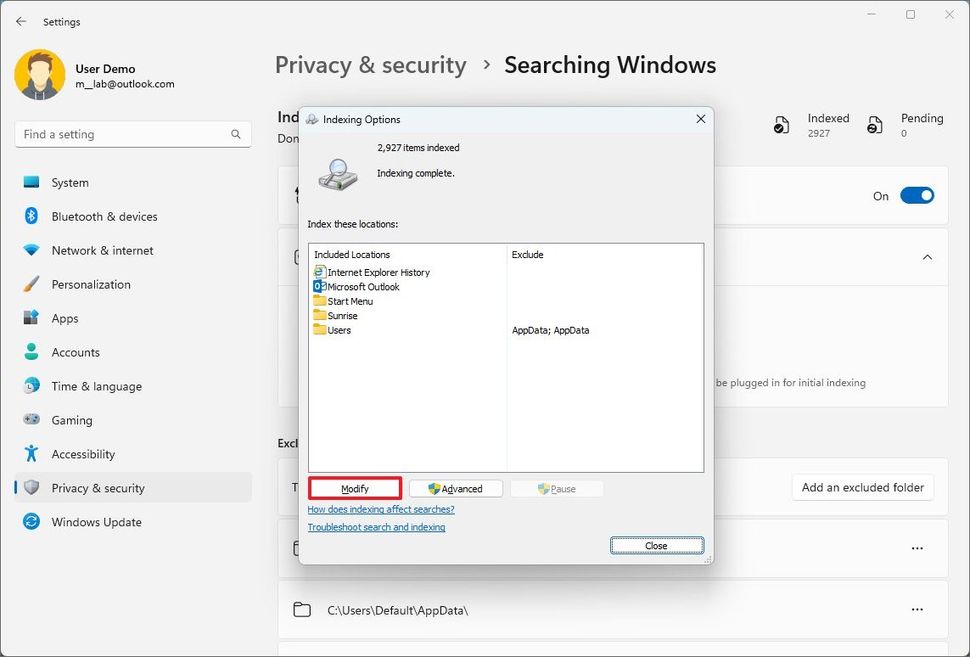The width and height of the screenshot is (970, 657).
Task: Select Apps in the sidebar menu
Action: (x=33, y=318)
